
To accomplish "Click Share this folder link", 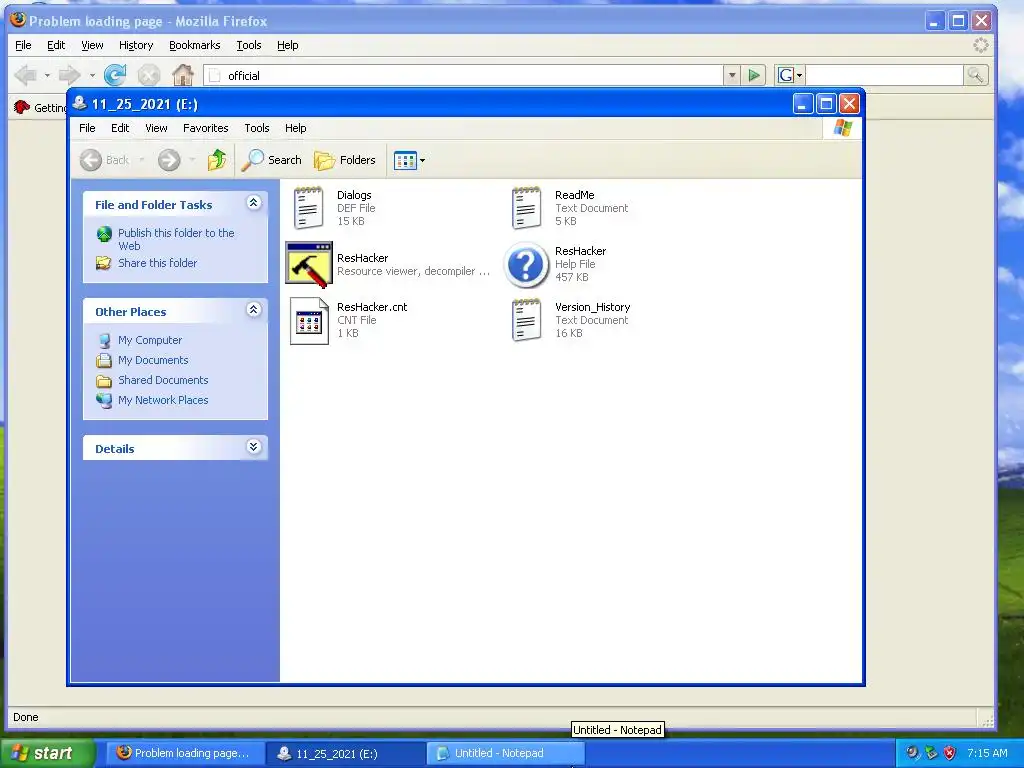I will (157, 263).
